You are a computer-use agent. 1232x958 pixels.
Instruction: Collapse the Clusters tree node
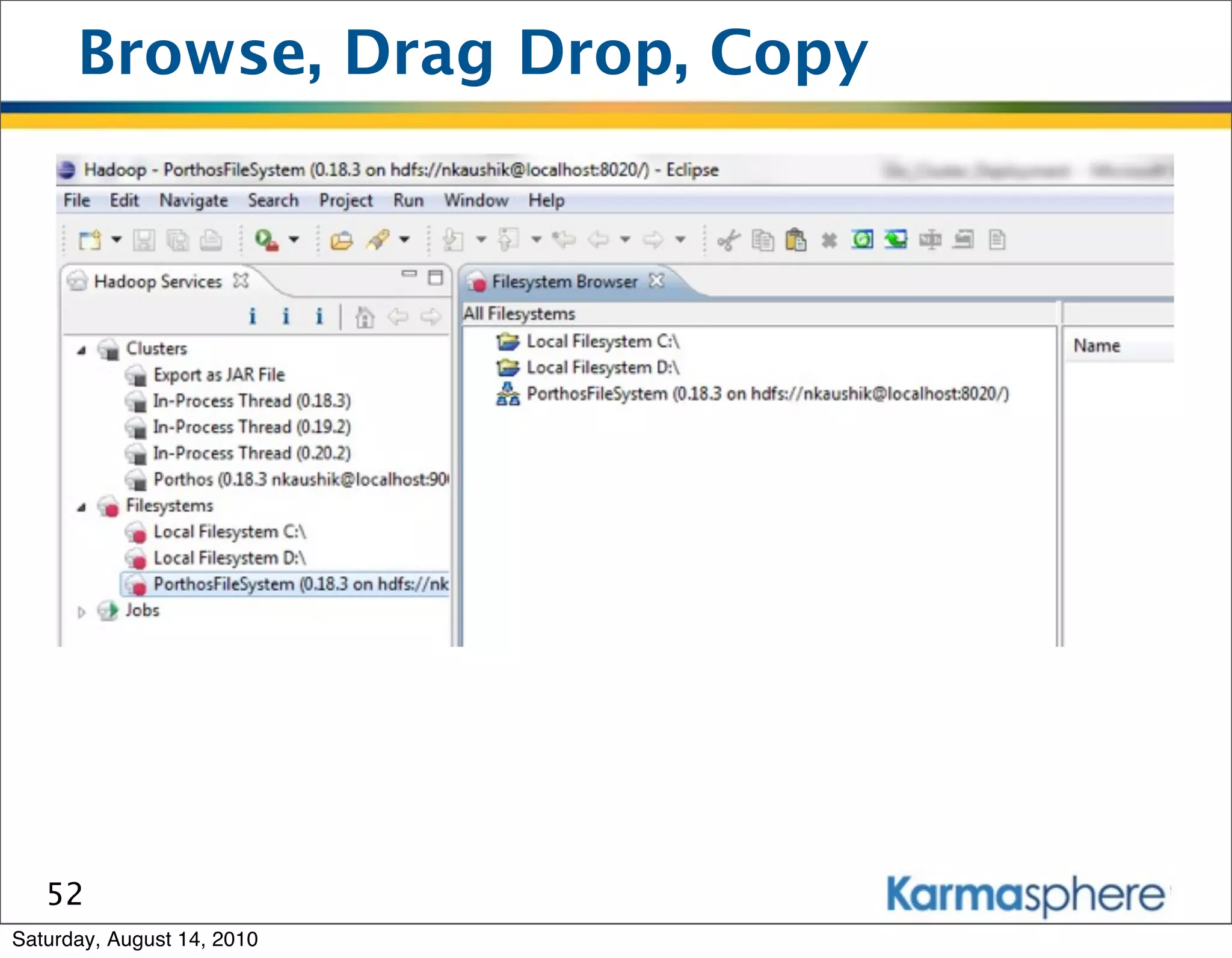click(82, 350)
